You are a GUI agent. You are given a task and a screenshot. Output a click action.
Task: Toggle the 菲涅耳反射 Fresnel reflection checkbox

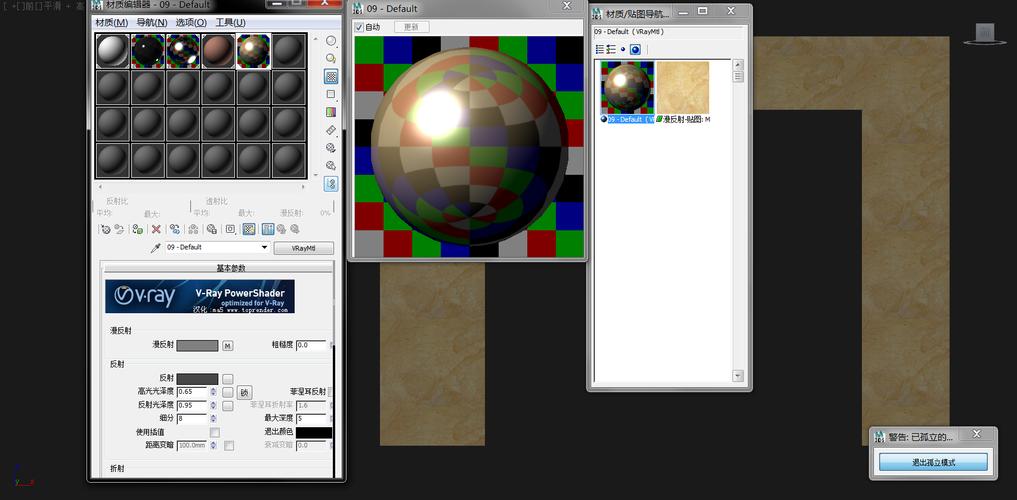point(331,392)
